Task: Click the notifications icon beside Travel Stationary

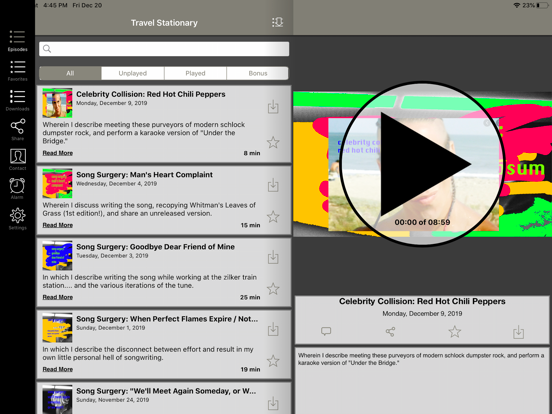Action: click(x=277, y=23)
